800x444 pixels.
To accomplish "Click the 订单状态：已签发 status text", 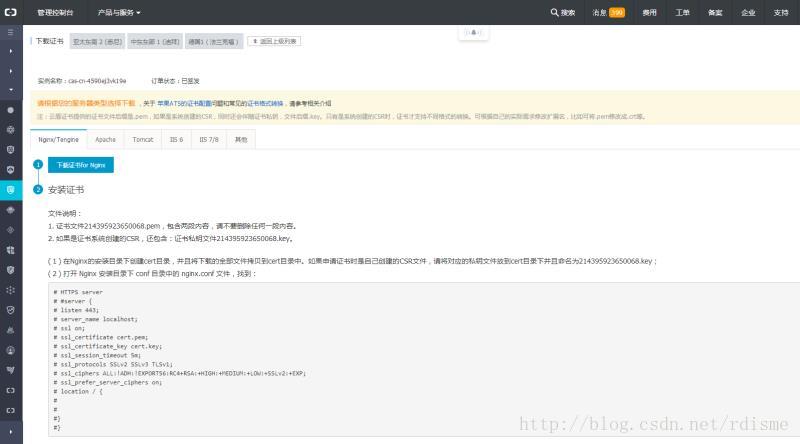I will (x=175, y=81).
